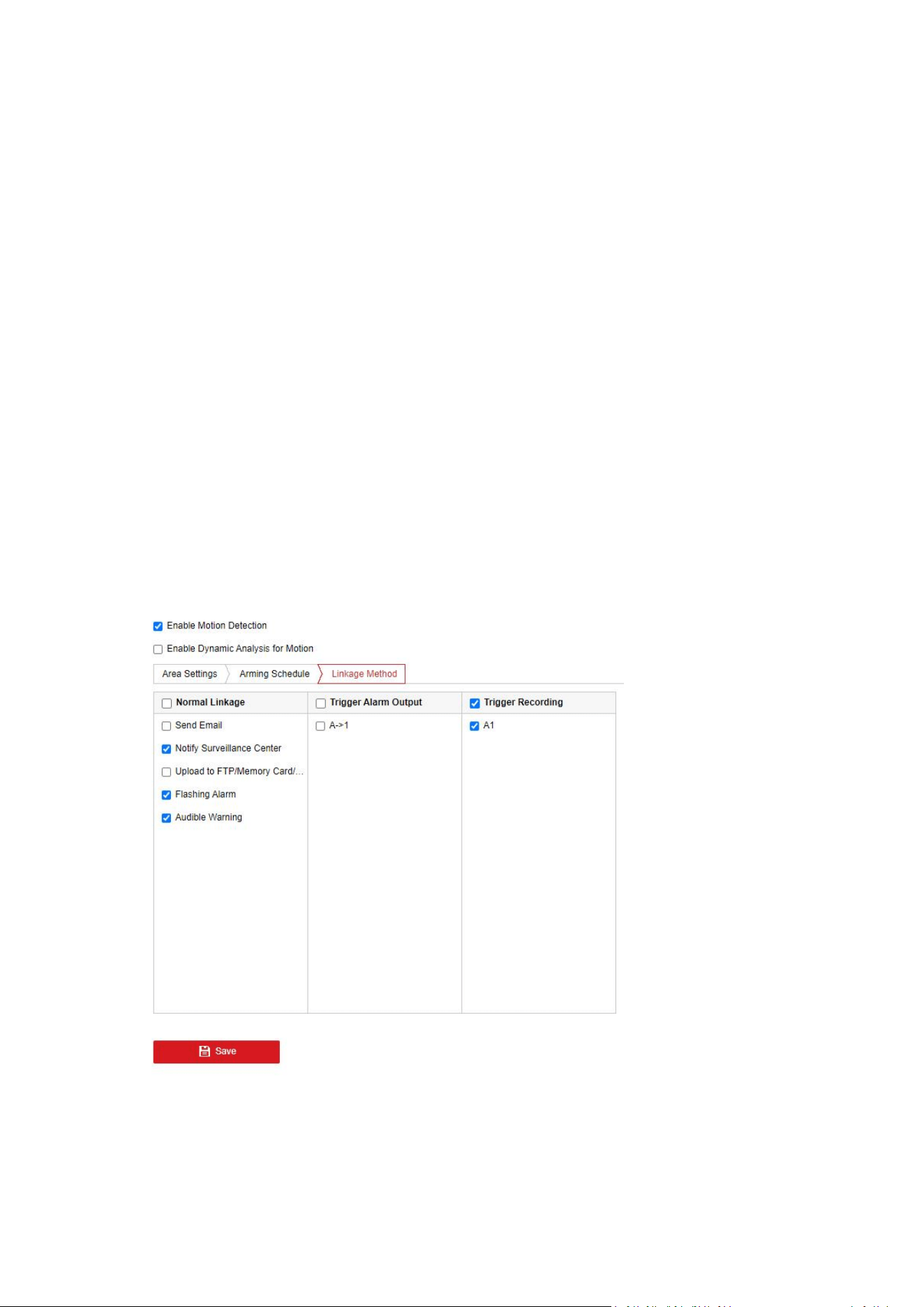Click the Send Email label text
The height and width of the screenshot is (1307, 924).
coord(199,725)
